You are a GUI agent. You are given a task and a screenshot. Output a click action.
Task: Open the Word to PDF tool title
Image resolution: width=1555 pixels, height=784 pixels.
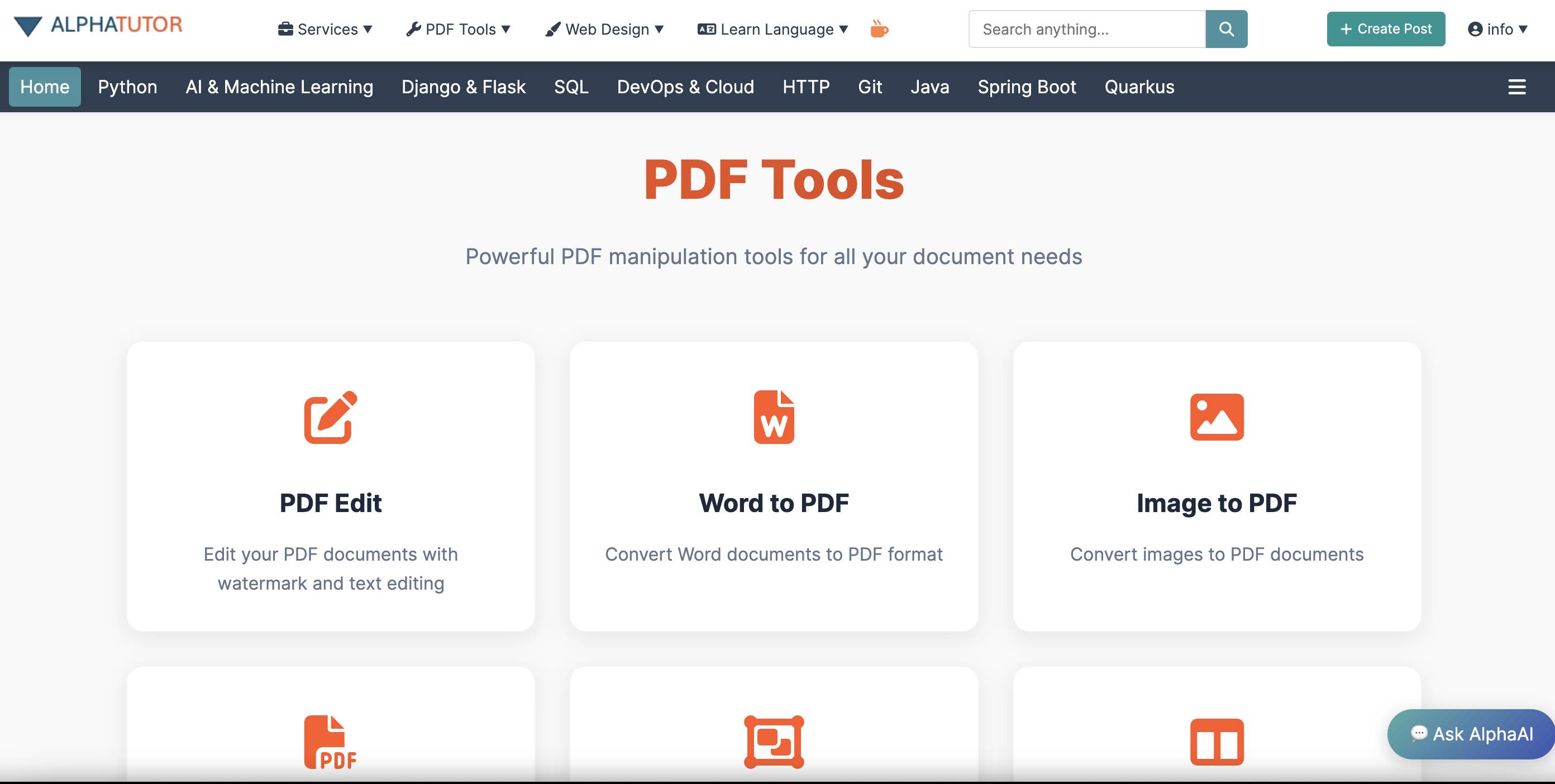774,503
